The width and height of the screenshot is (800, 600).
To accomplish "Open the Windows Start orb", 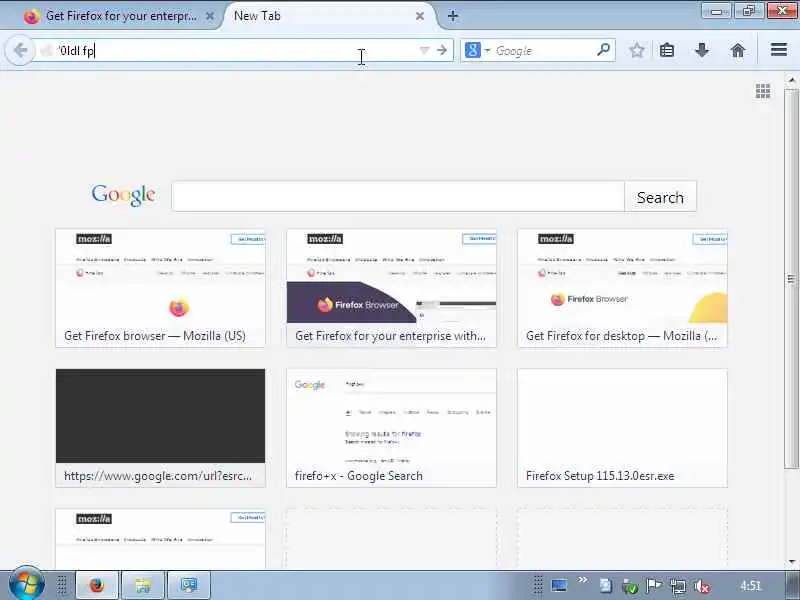I will point(26,585).
